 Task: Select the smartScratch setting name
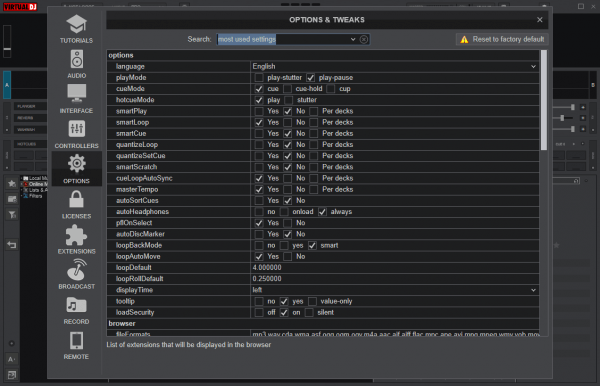point(137,167)
